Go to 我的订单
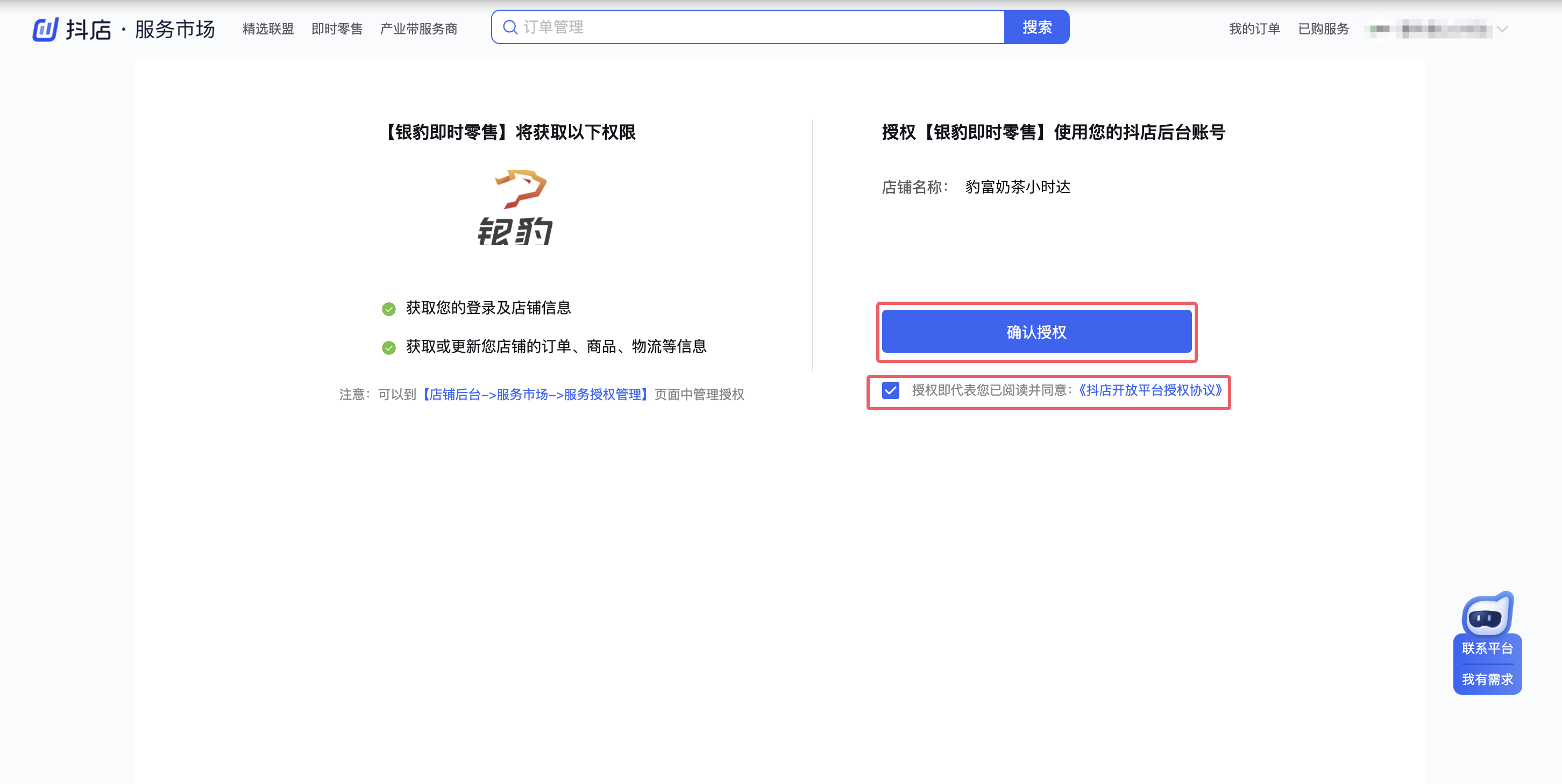 pos(1254,28)
